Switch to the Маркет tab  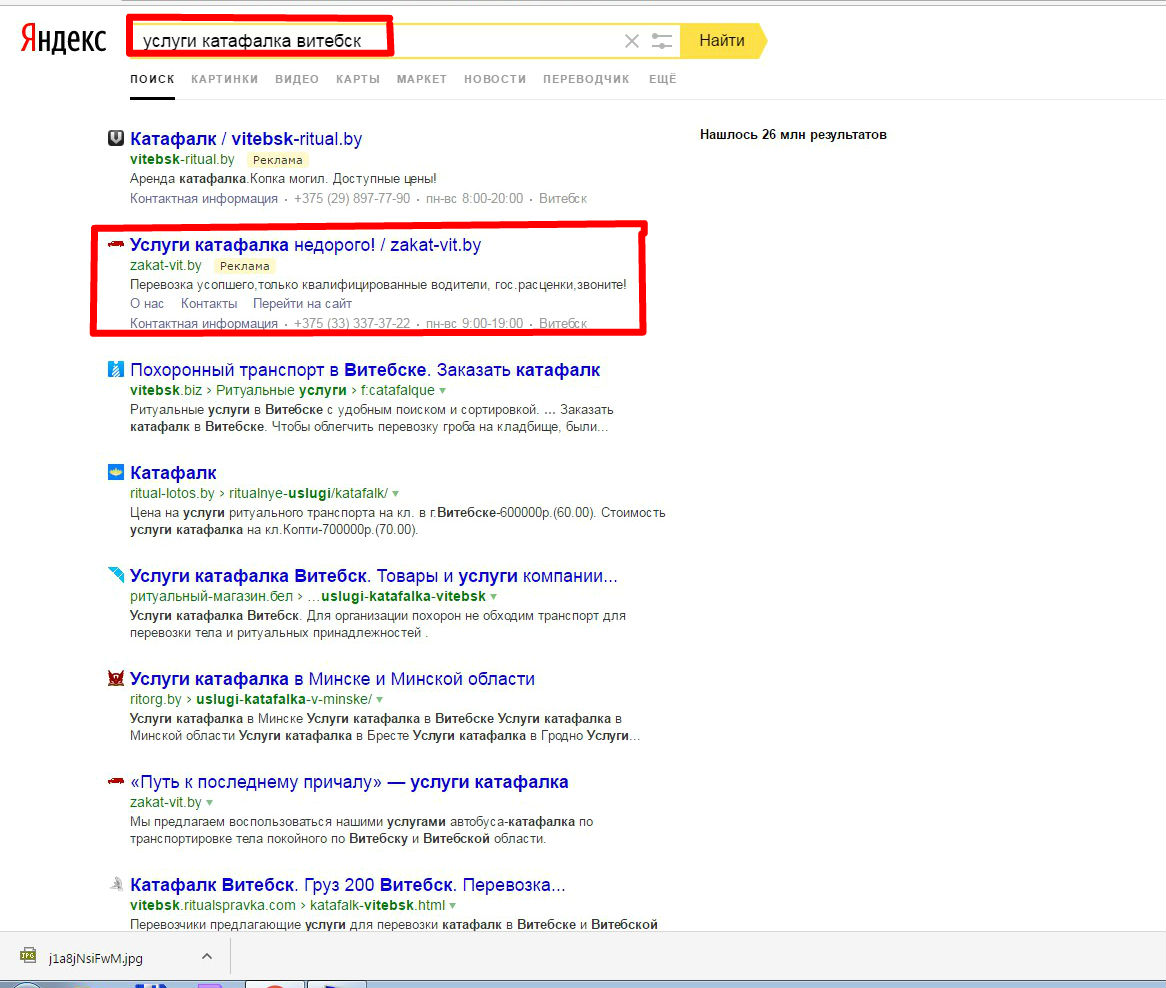(422, 79)
